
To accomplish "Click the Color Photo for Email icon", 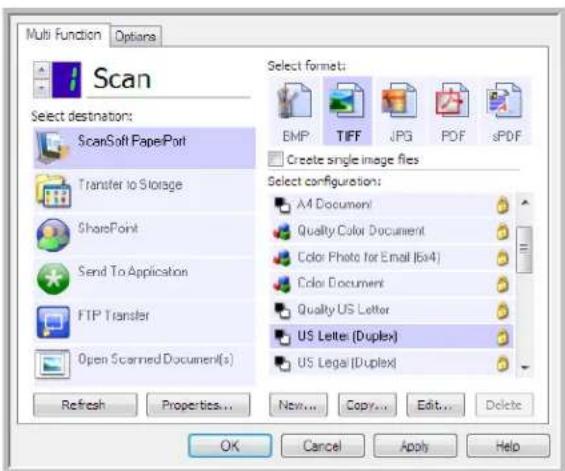I will tap(282, 258).
